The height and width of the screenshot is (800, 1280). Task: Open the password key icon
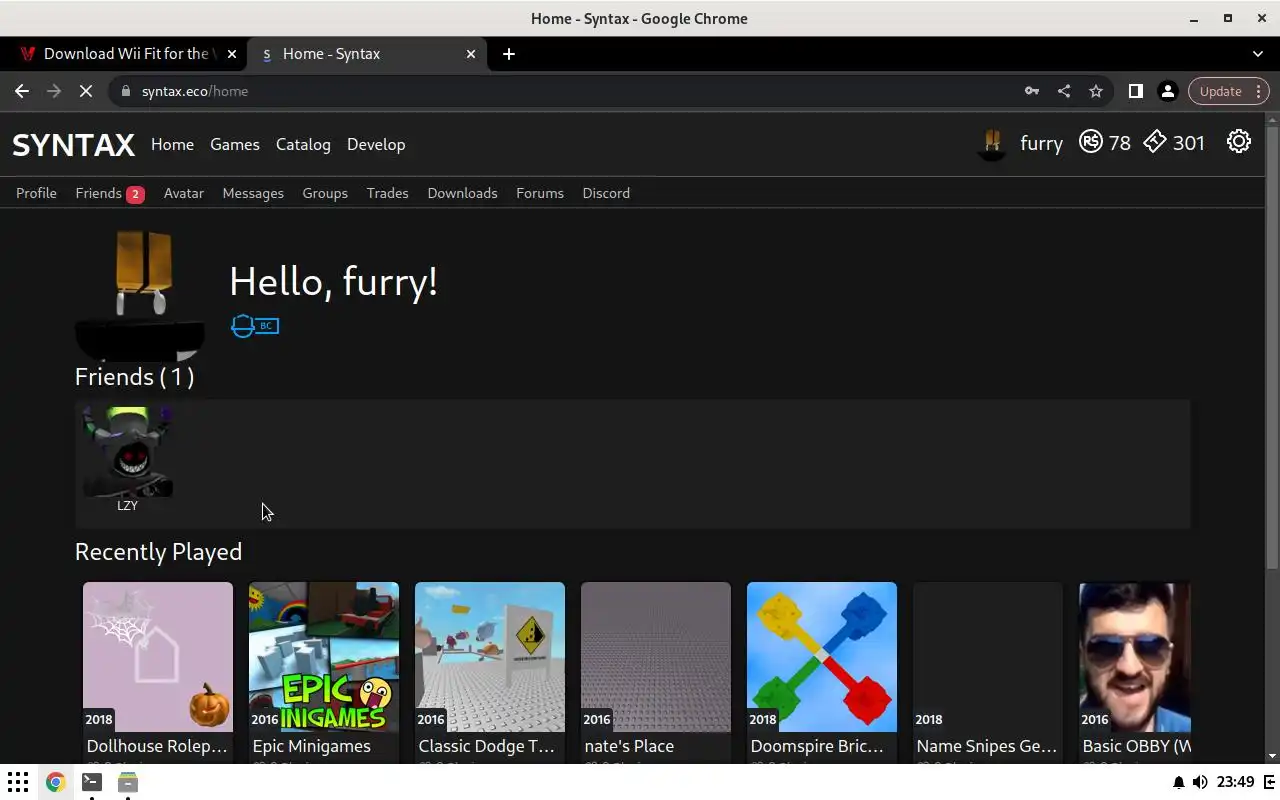1032,91
